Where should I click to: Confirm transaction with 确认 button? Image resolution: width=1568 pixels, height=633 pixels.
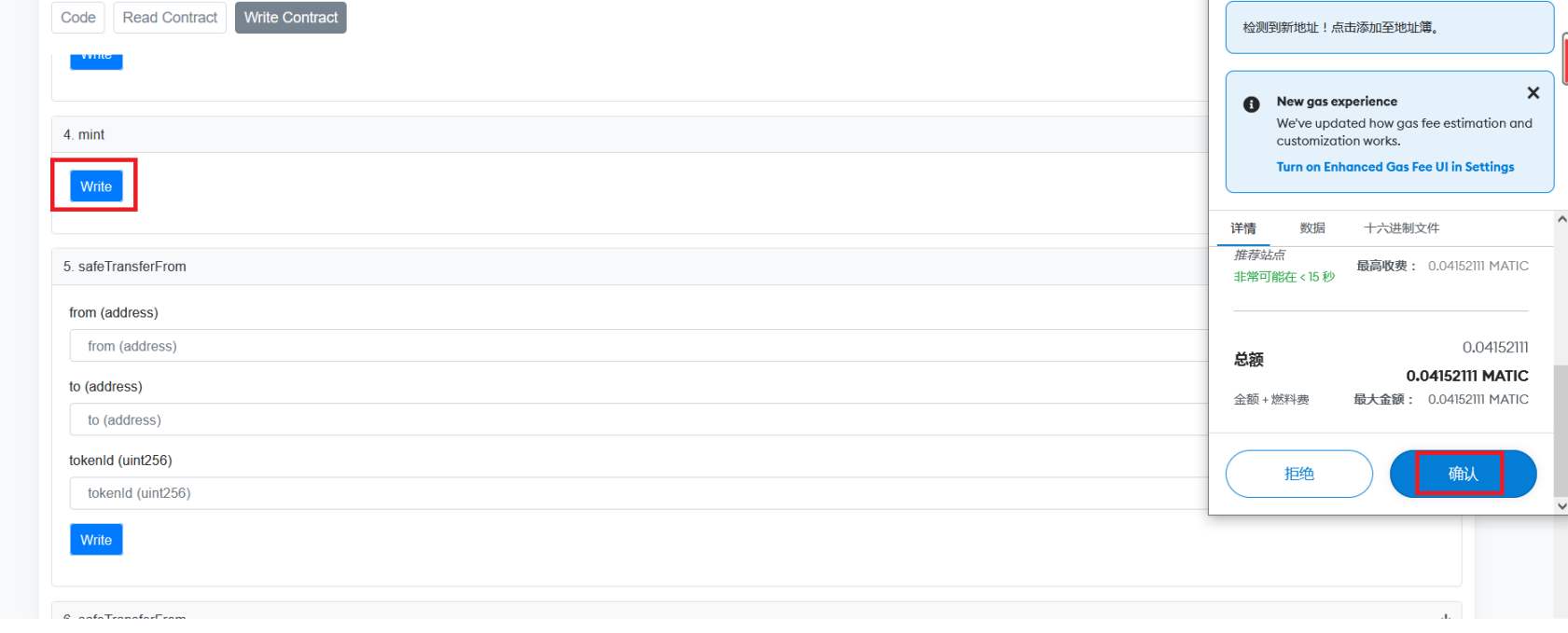[1462, 474]
